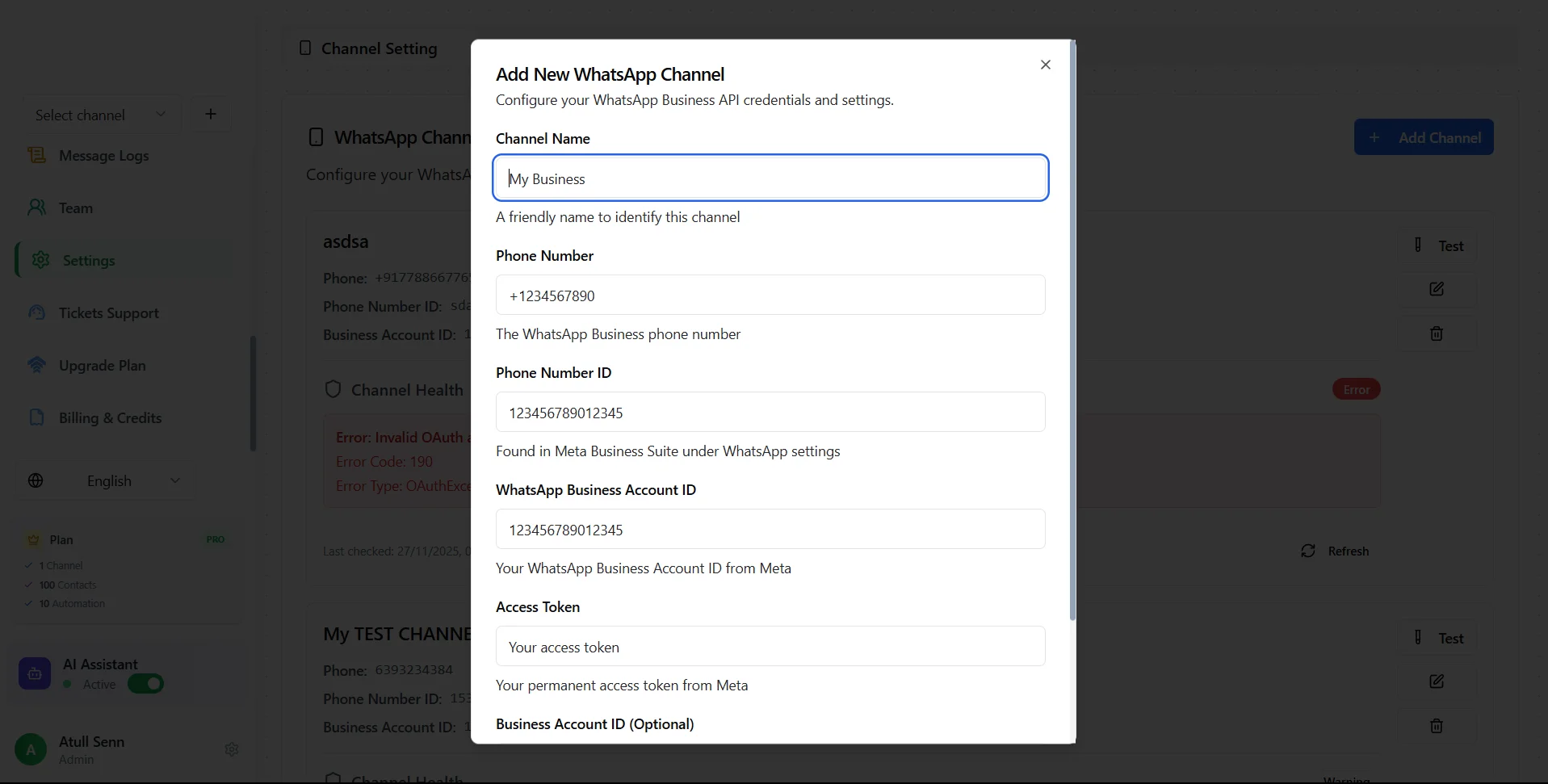
Task: Click the modal dialog scrollbar
Action: [1072, 331]
